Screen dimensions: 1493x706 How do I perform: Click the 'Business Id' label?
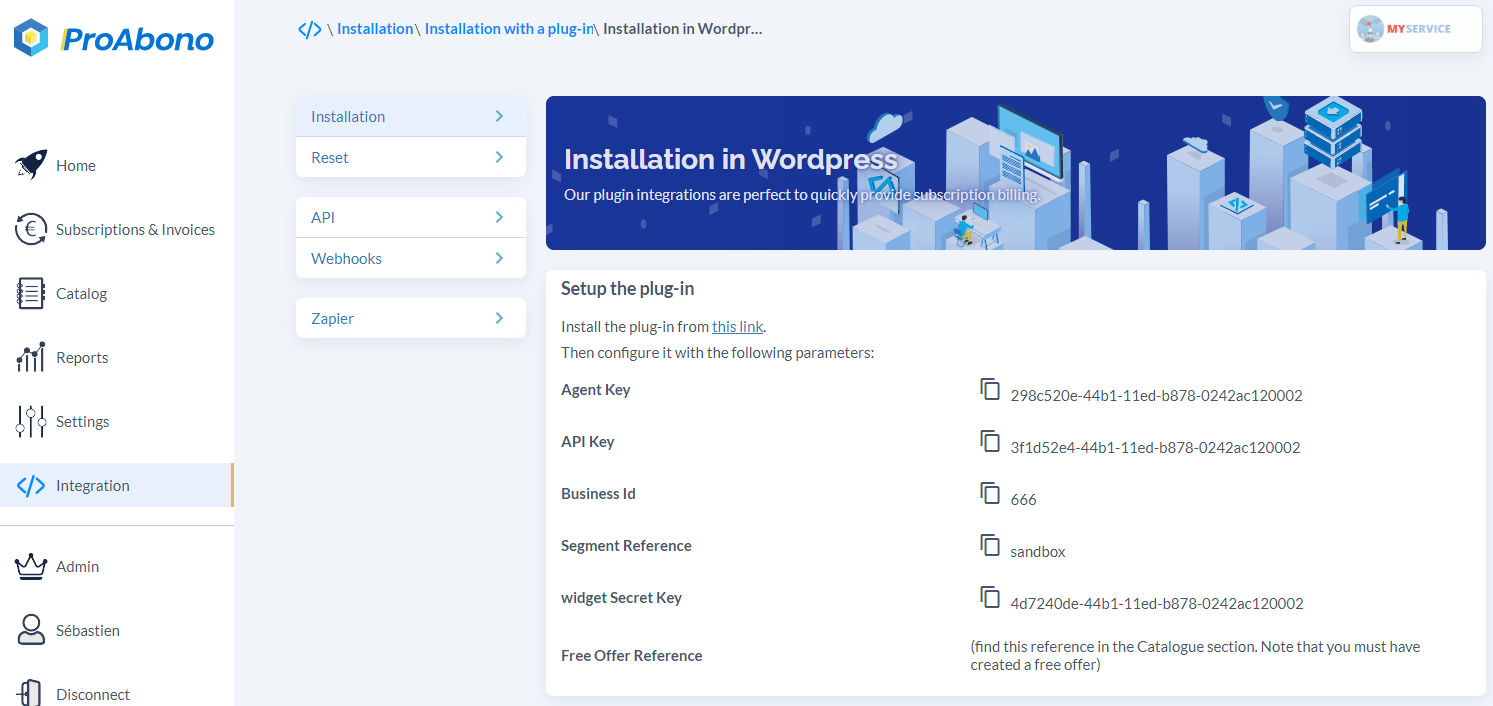598,494
